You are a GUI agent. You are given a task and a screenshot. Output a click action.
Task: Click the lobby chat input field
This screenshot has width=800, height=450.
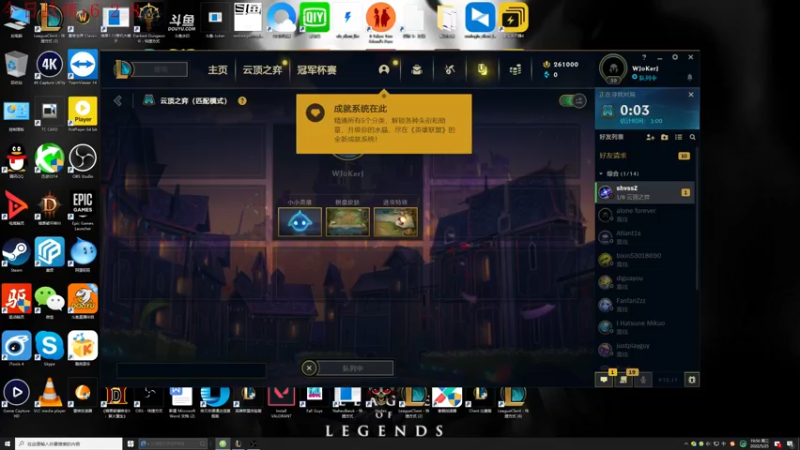[191, 370]
